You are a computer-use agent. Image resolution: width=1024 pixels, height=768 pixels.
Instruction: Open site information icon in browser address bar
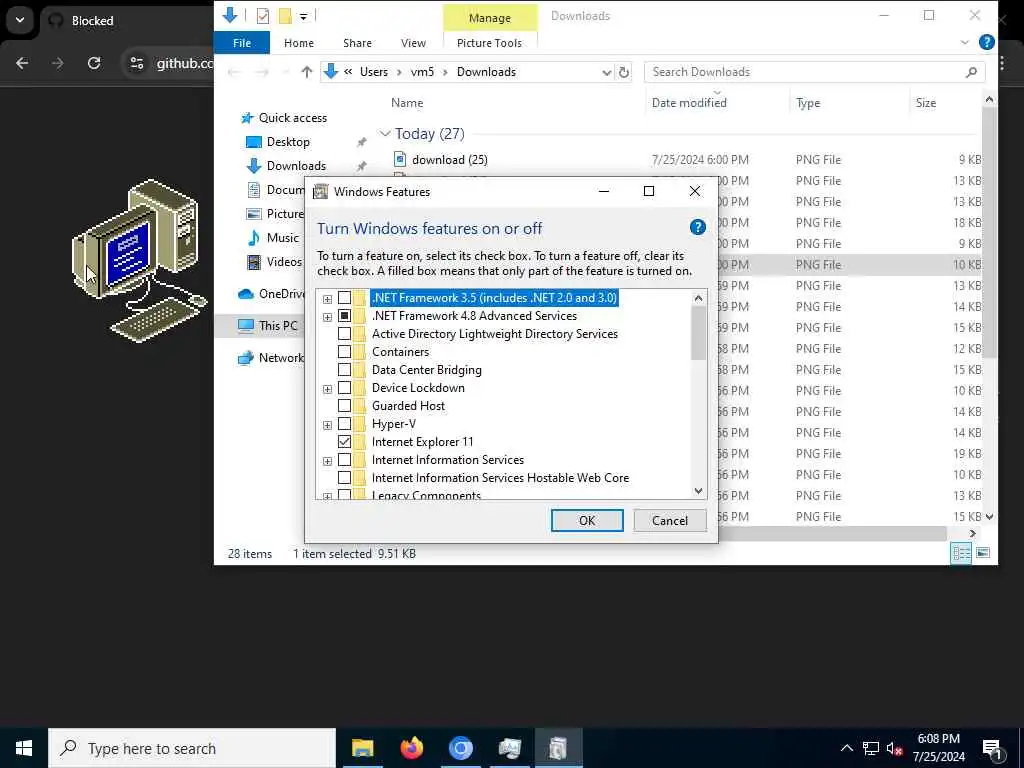coord(136,63)
